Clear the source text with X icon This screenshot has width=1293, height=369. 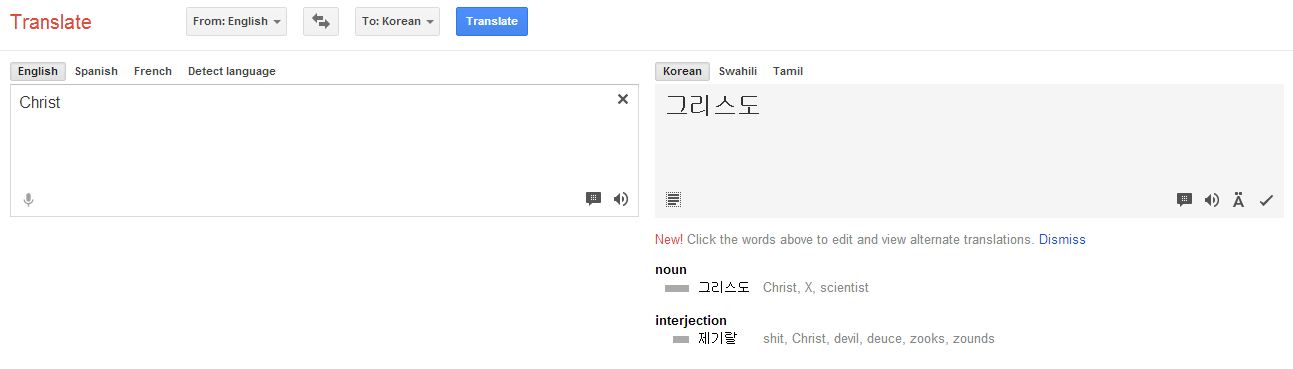(x=623, y=99)
